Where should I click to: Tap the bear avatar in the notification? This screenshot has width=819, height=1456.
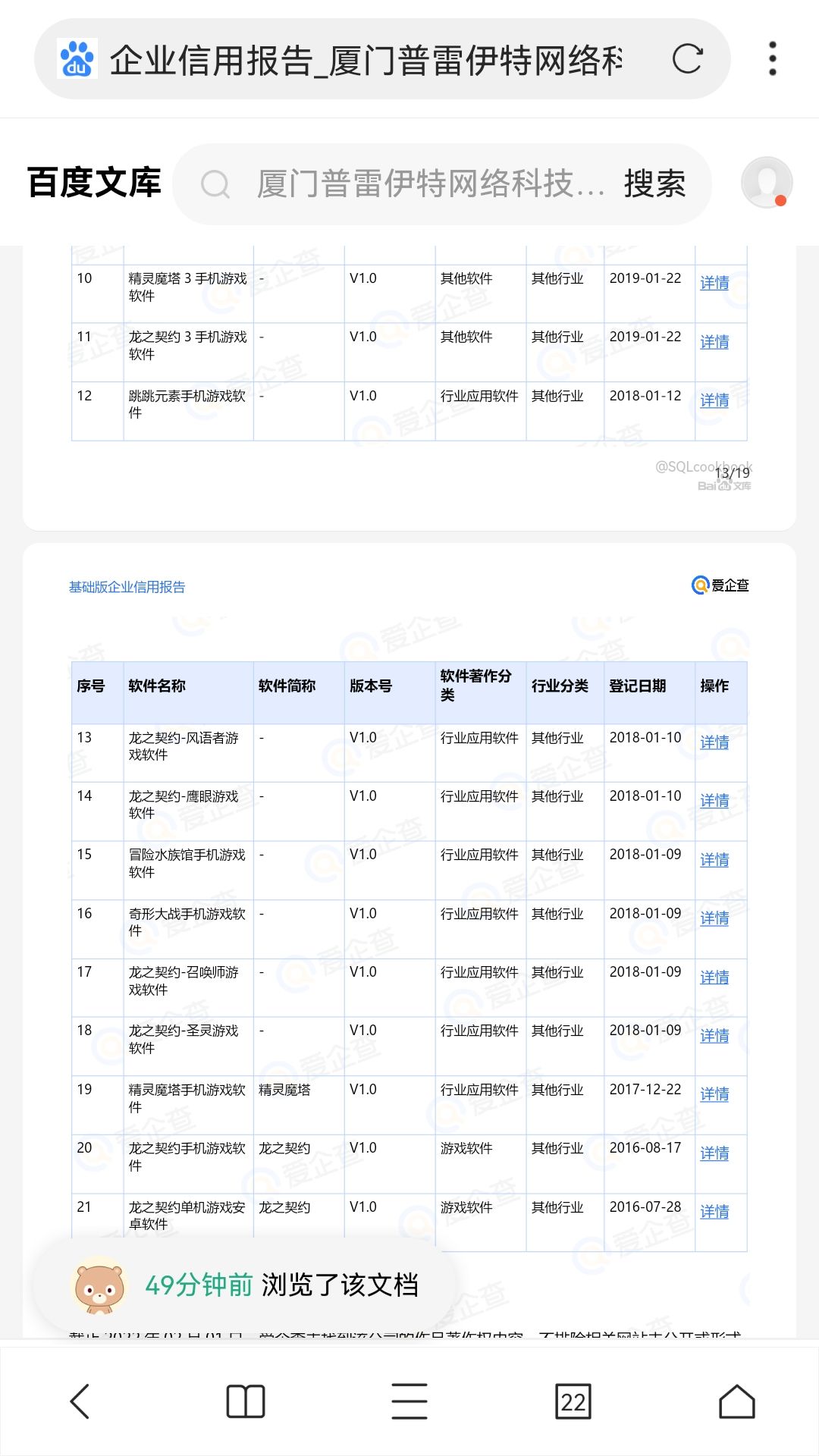click(99, 1285)
